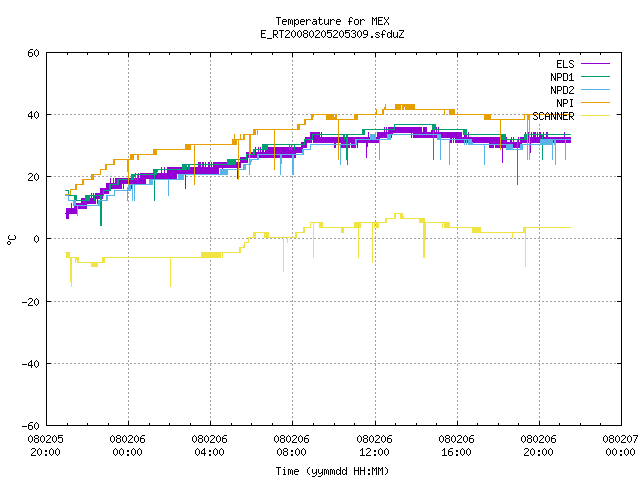This screenshot has width=640, height=480.
Task: Click the y-axis unit label "°C"
Action: 12,240
